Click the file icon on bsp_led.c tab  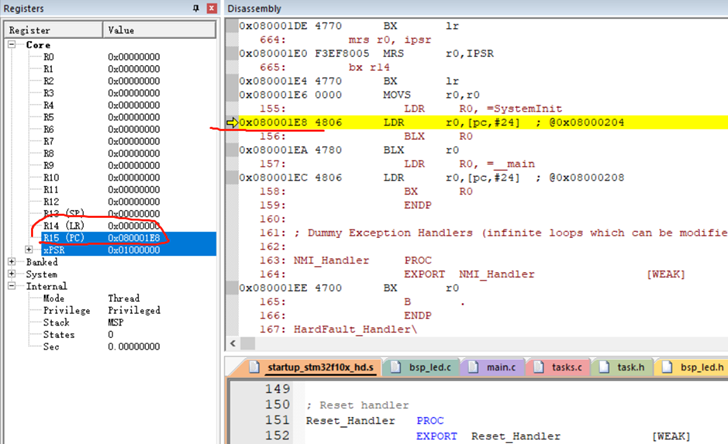(x=396, y=367)
